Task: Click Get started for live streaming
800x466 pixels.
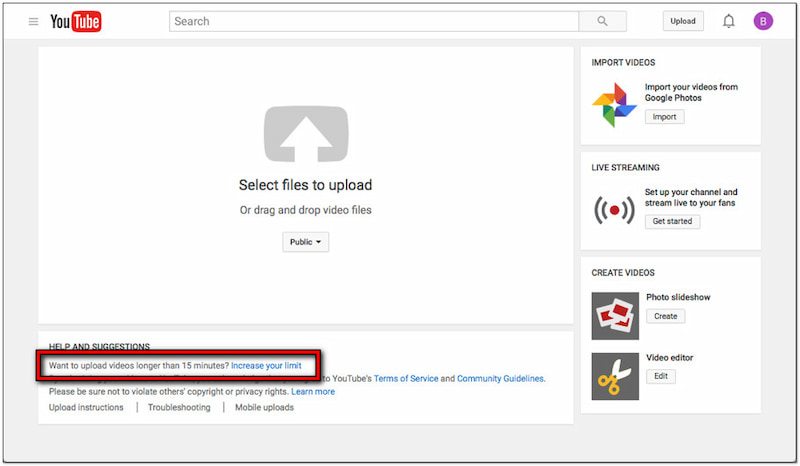Action: (x=672, y=221)
